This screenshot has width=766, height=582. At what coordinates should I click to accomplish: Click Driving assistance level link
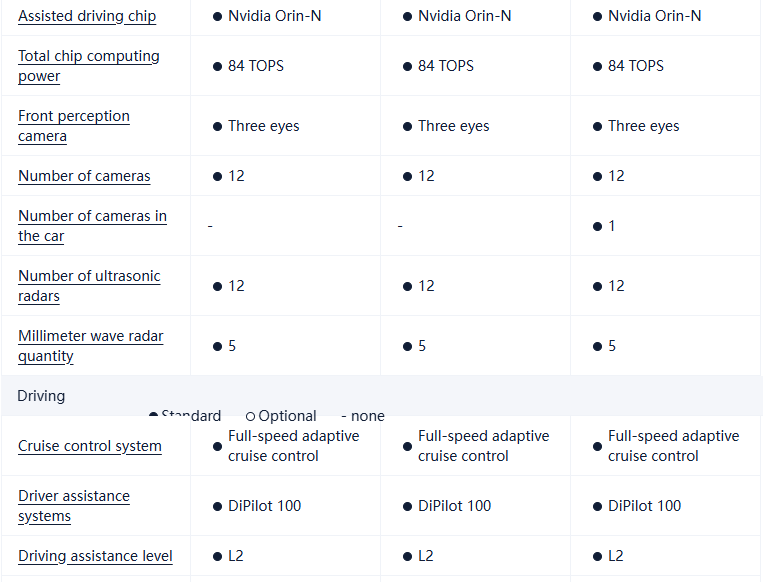point(95,556)
